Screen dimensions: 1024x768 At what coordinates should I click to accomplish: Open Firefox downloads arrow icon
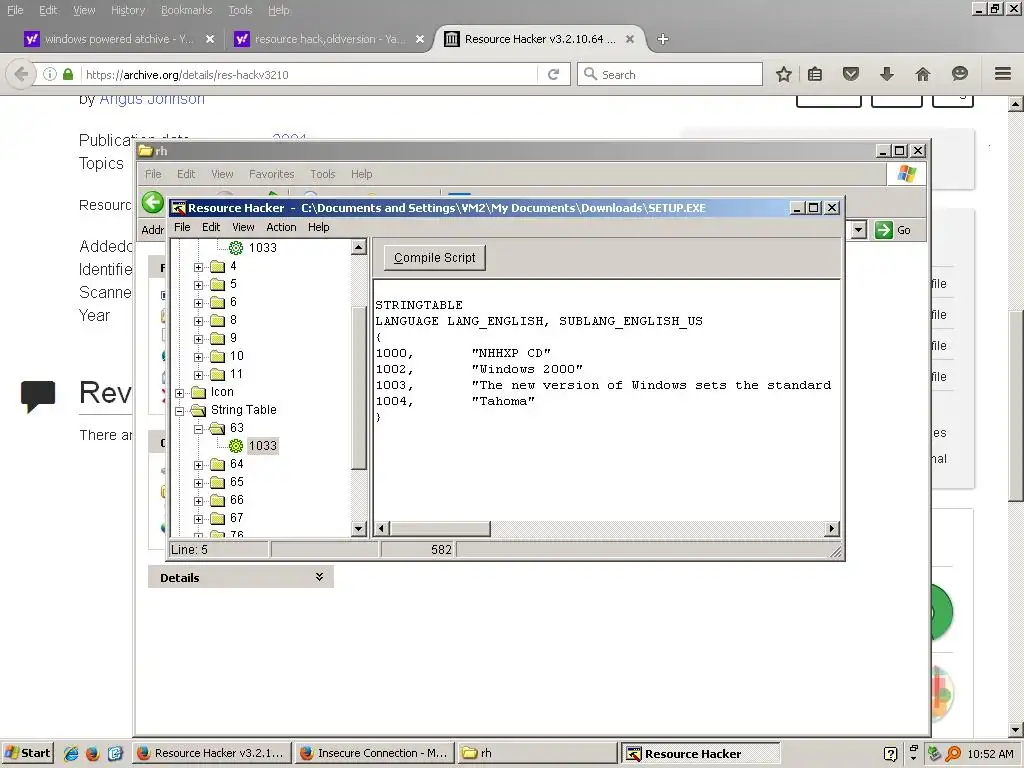(886, 74)
